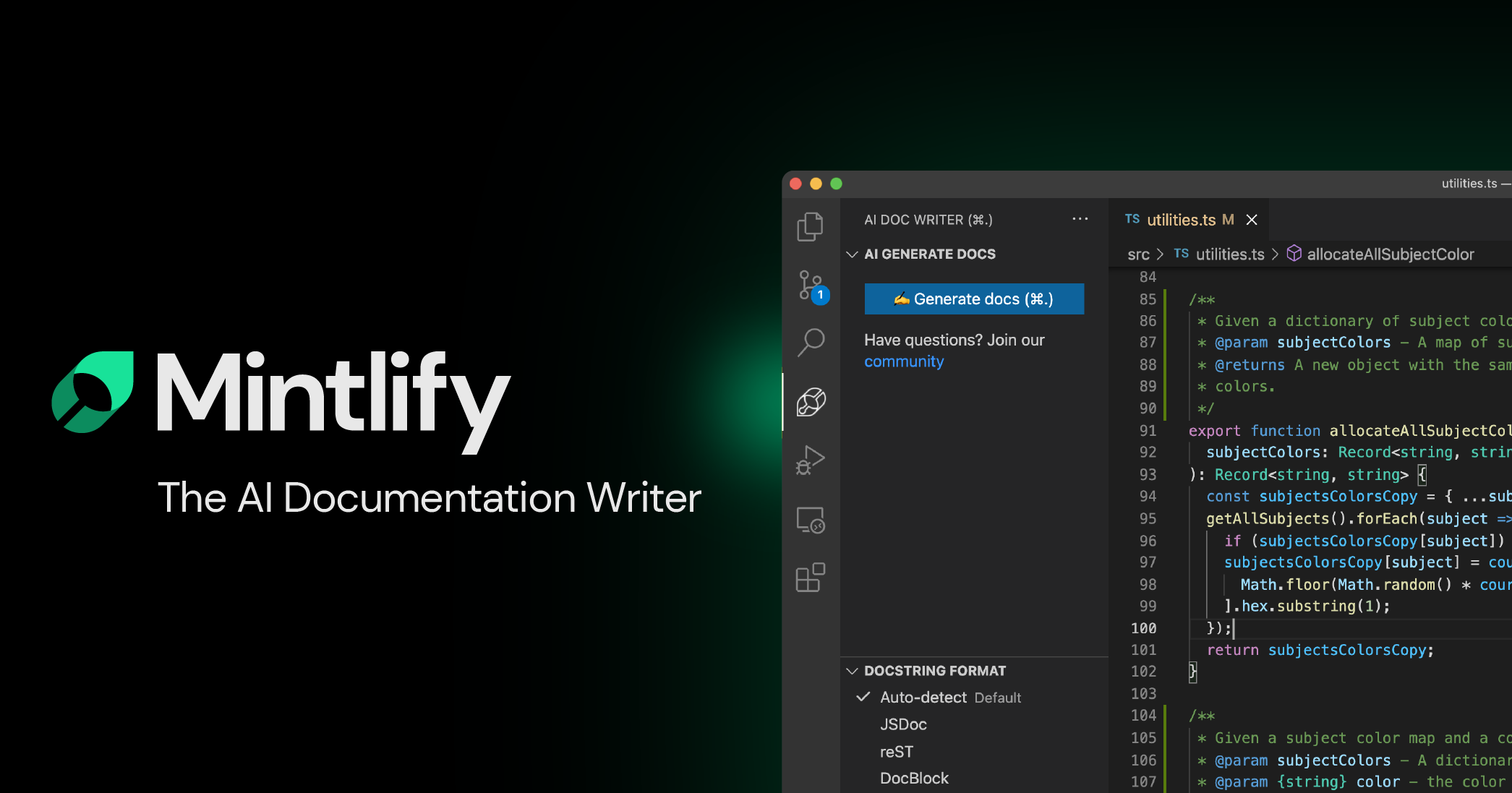Collapse the AI Generate Docs section
This screenshot has width=1512, height=793.
point(853,254)
